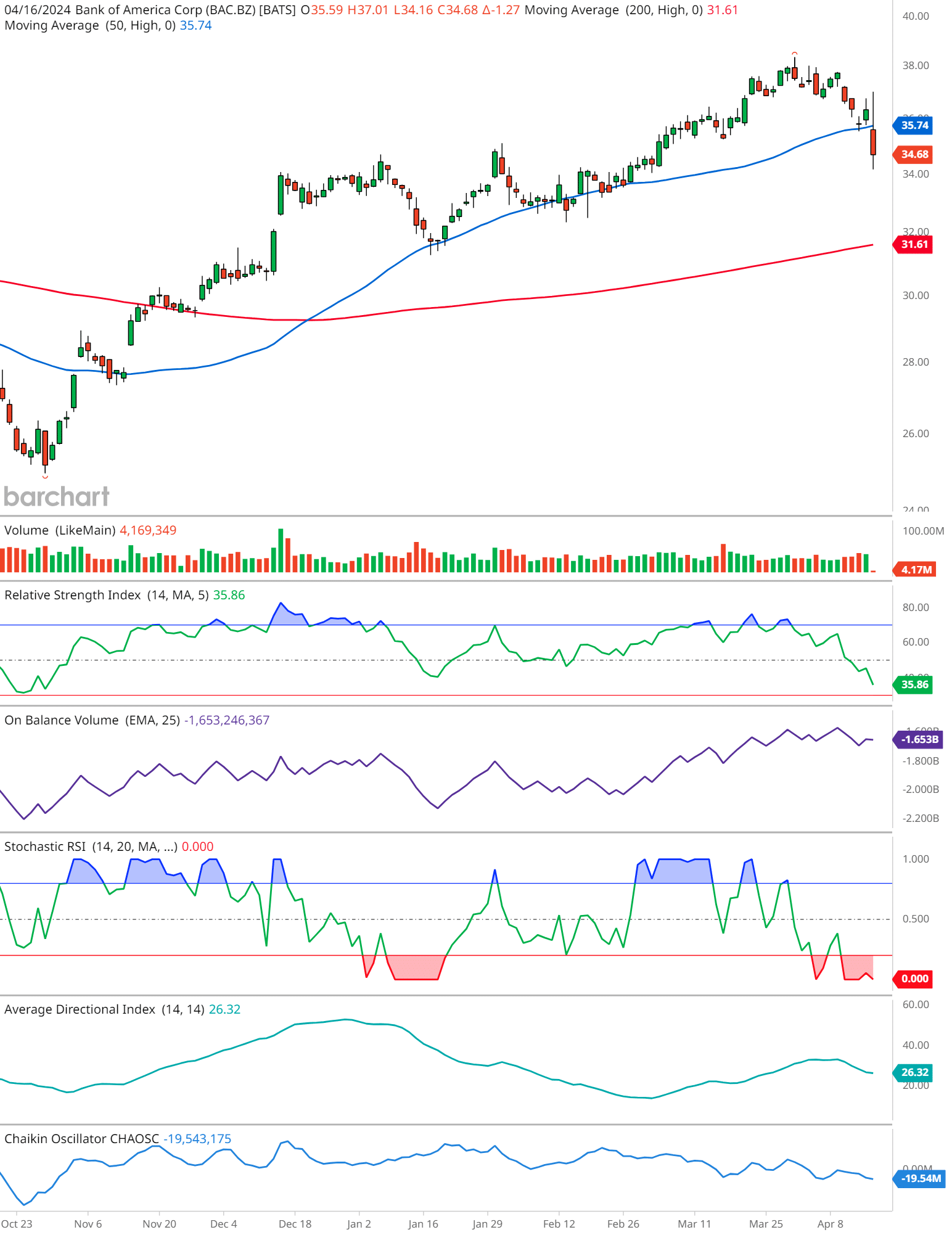Click the 30.00 price axis label
The height and width of the screenshot is (1235, 952).
click(x=916, y=295)
